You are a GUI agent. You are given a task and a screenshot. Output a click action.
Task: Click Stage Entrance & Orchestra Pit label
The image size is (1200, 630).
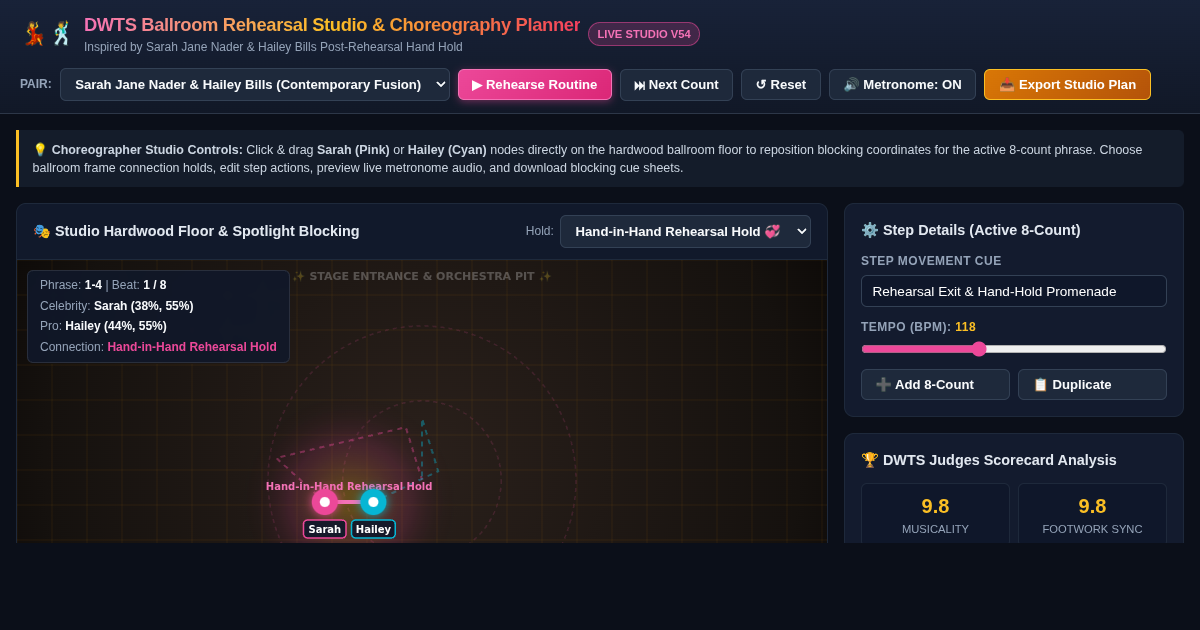(x=422, y=276)
